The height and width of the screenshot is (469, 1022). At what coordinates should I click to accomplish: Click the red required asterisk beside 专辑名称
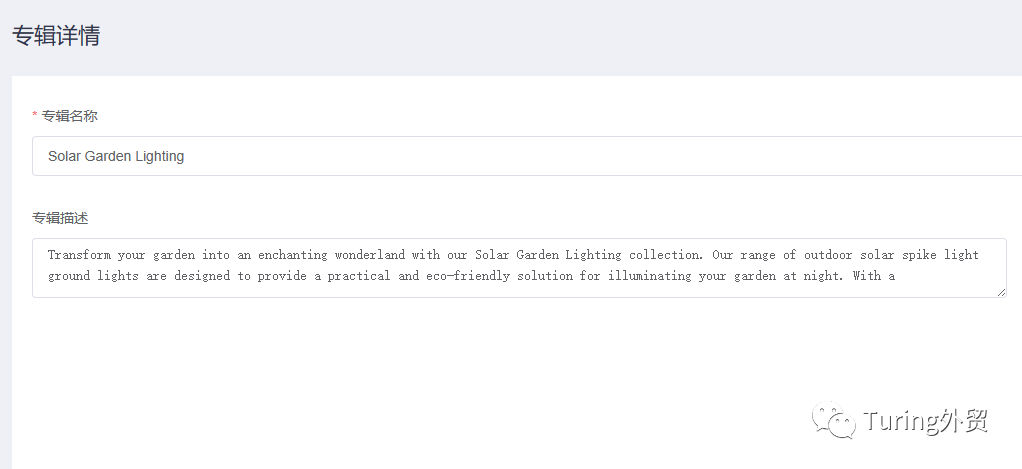click(35, 116)
